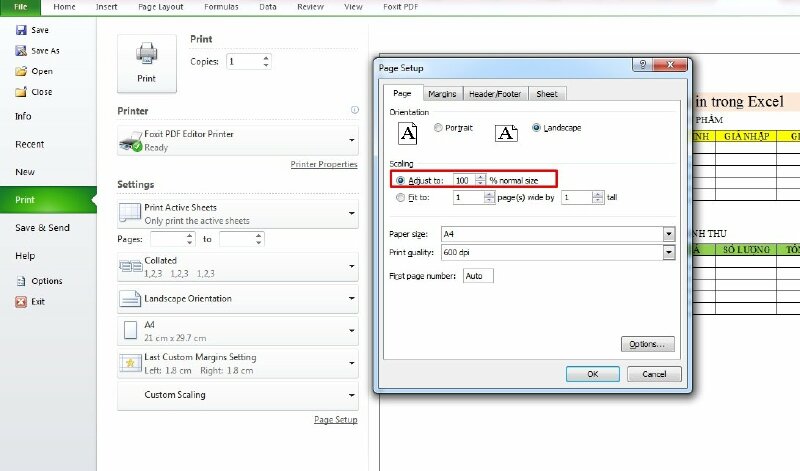Image resolution: width=800 pixels, height=471 pixels.
Task: Click the Options icon in the sidebar
Action: [x=21, y=281]
